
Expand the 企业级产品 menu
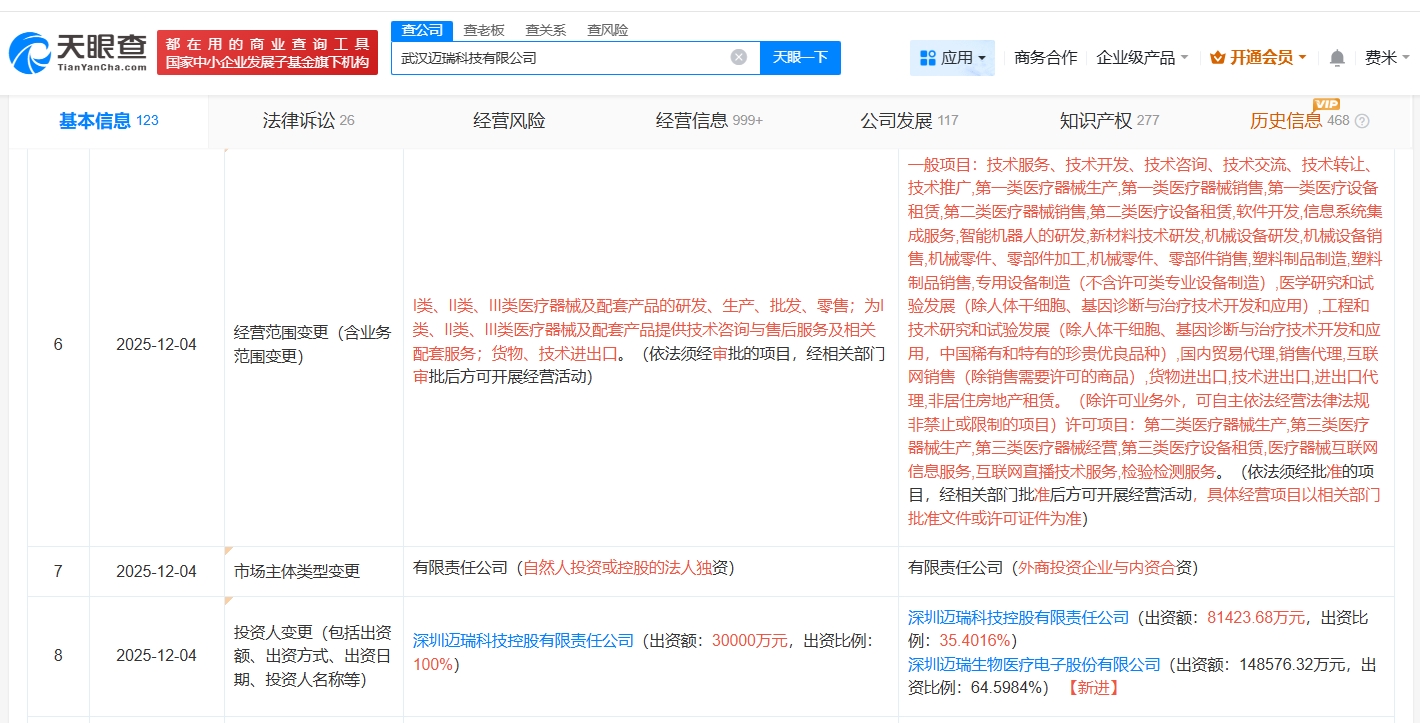(1142, 58)
